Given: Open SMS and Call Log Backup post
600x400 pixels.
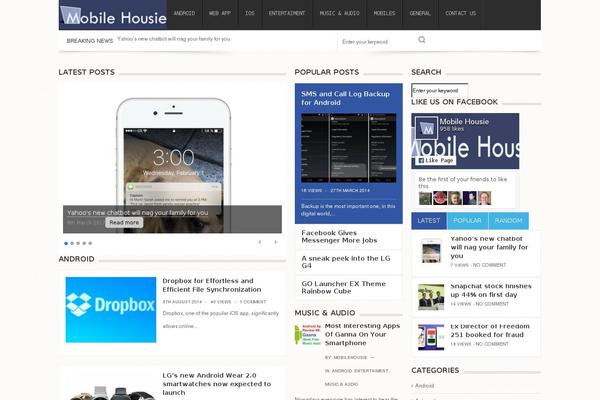Looking at the screenshot, I should point(346,98).
